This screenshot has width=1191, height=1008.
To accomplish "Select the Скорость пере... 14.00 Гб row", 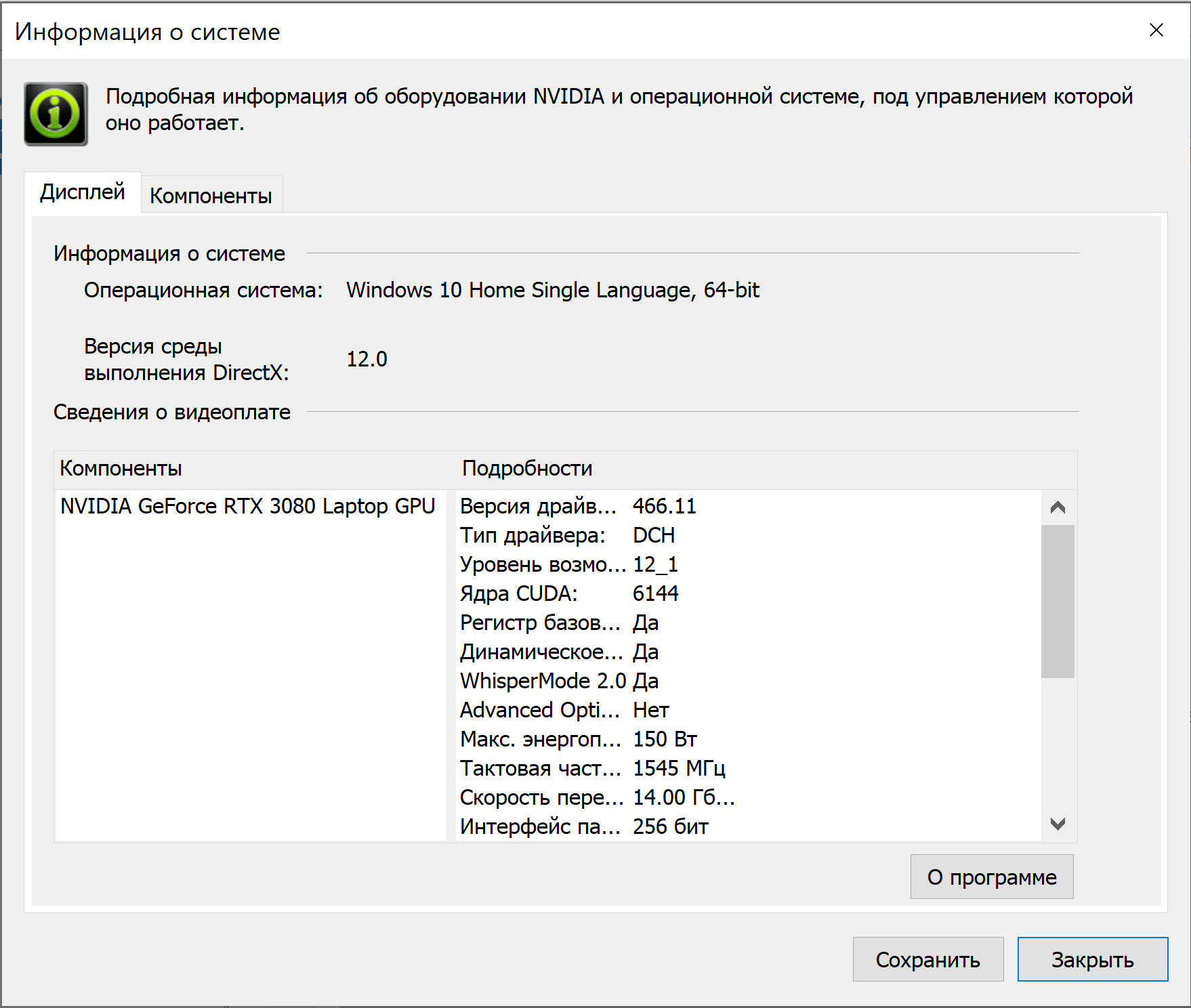I will (749, 797).
